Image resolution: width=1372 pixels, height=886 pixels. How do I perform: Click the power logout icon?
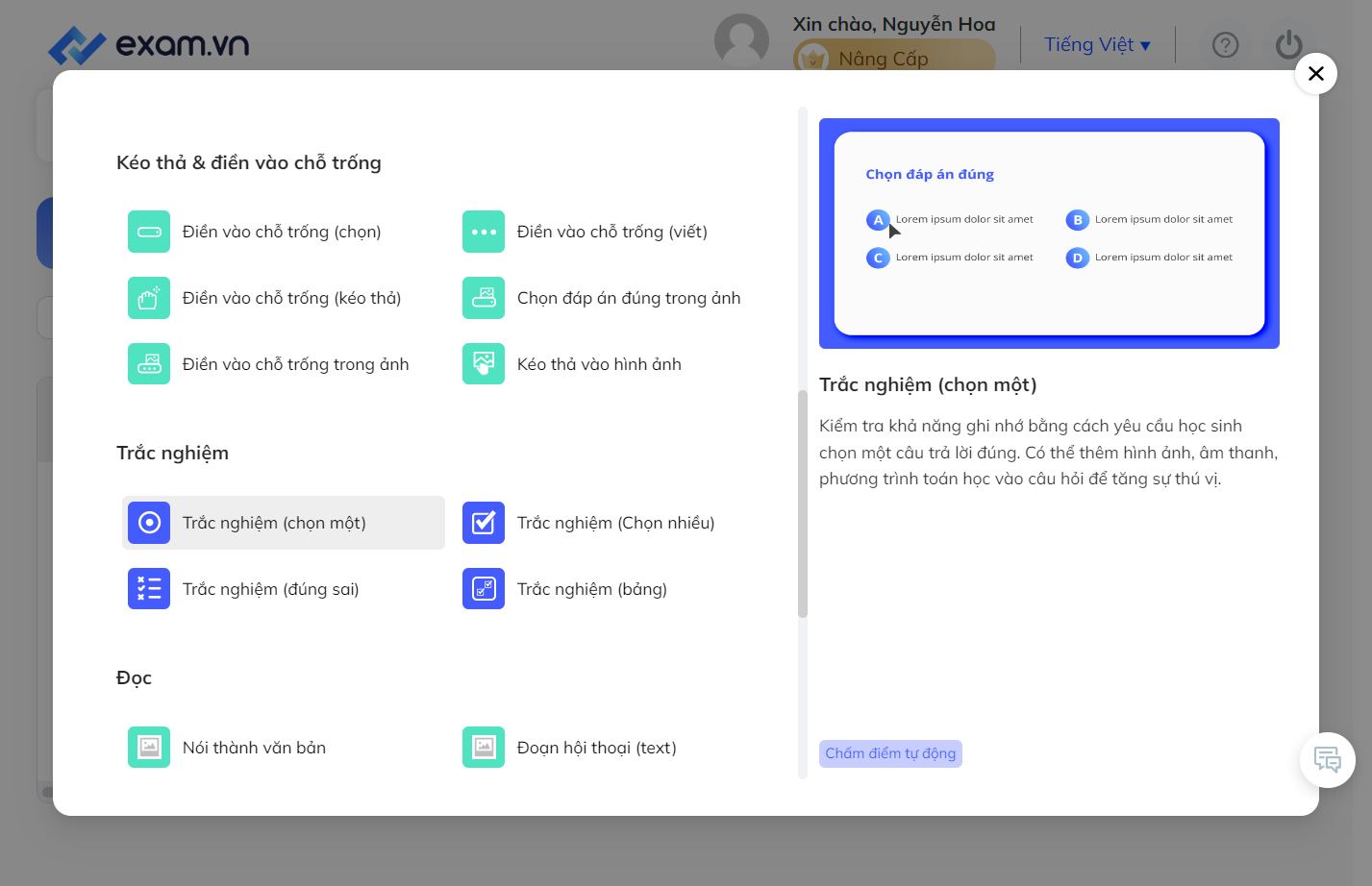tap(1289, 45)
